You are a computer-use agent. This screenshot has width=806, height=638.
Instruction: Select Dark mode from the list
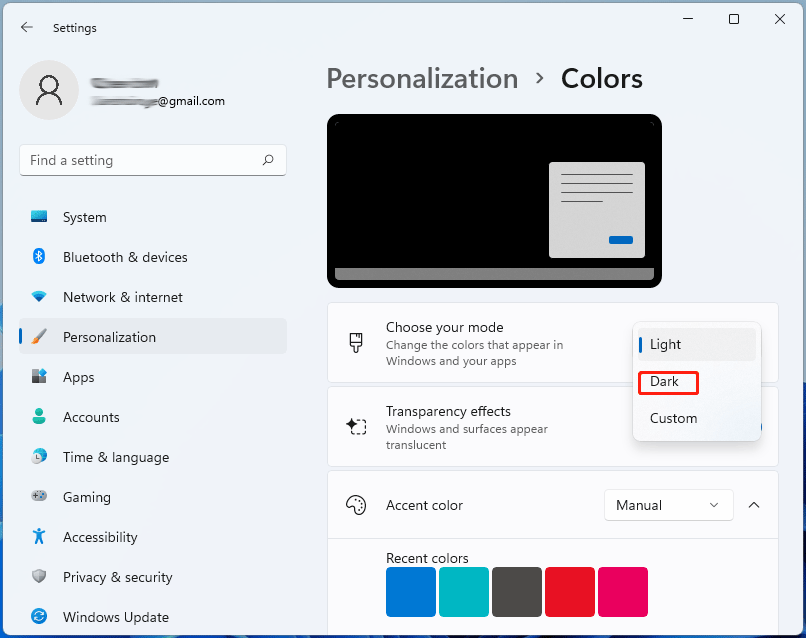click(668, 382)
